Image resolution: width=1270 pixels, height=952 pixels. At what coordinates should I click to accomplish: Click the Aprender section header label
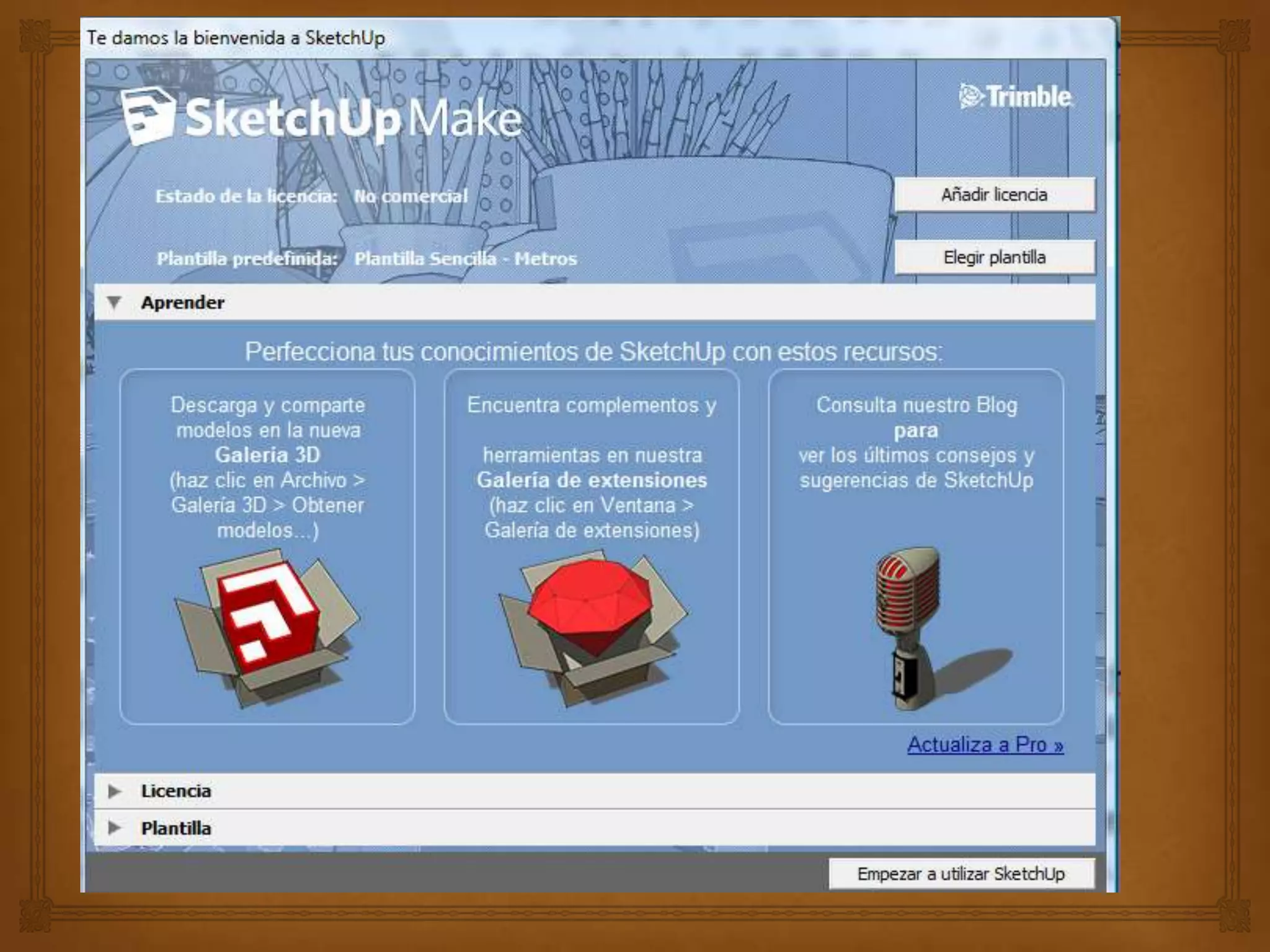(182, 302)
